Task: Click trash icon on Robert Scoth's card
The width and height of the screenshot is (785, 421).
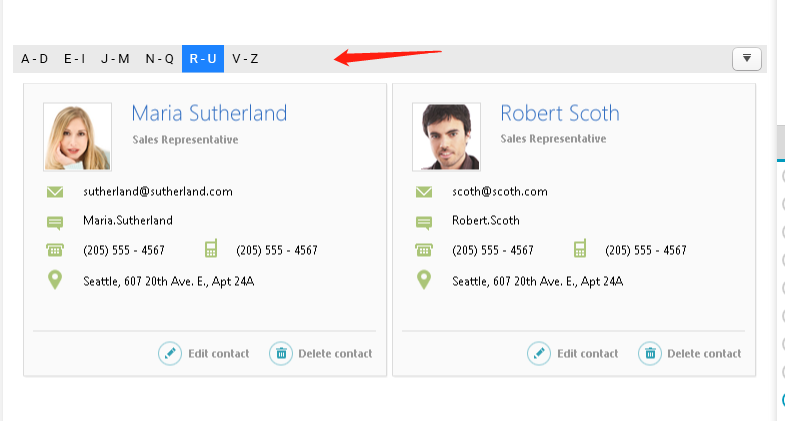Action: (650, 353)
